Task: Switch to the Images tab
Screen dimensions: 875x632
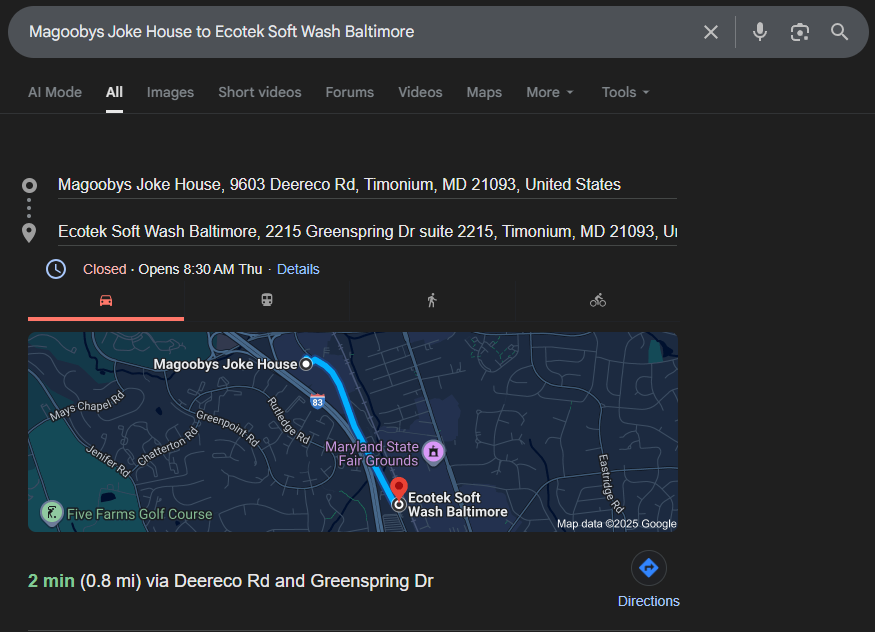Action: tap(170, 92)
